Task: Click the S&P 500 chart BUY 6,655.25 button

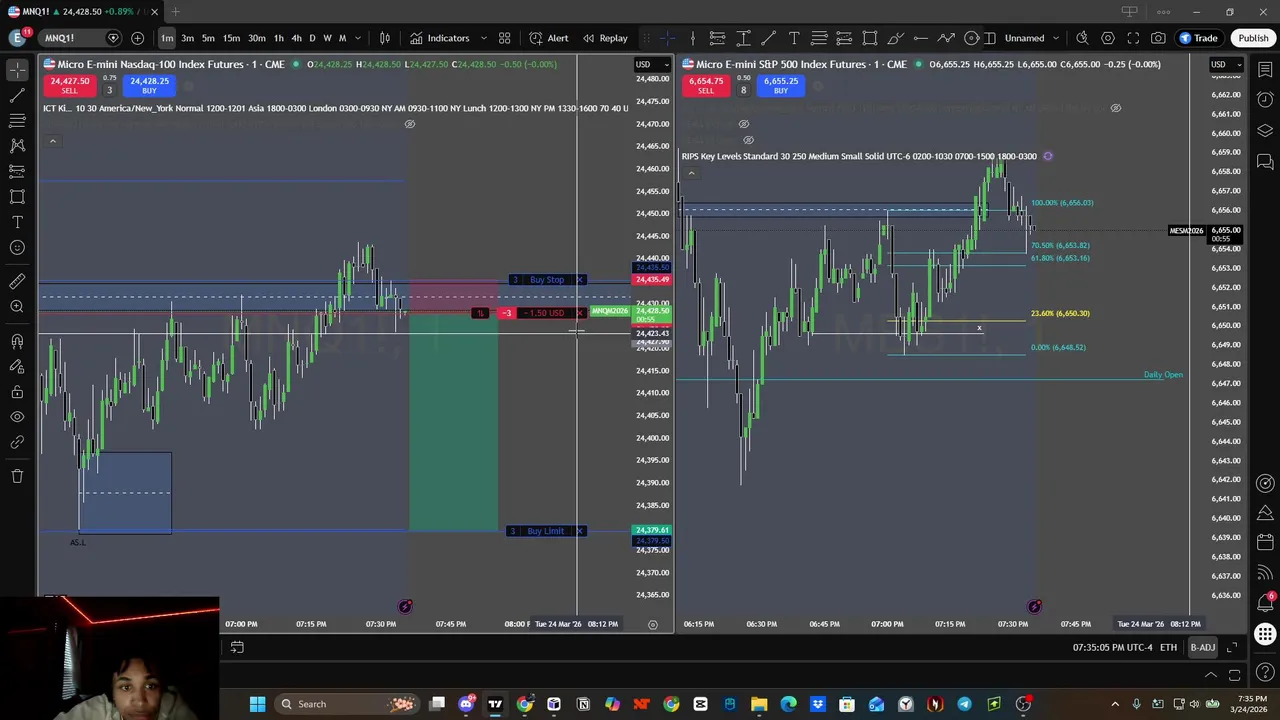Action: click(781, 86)
